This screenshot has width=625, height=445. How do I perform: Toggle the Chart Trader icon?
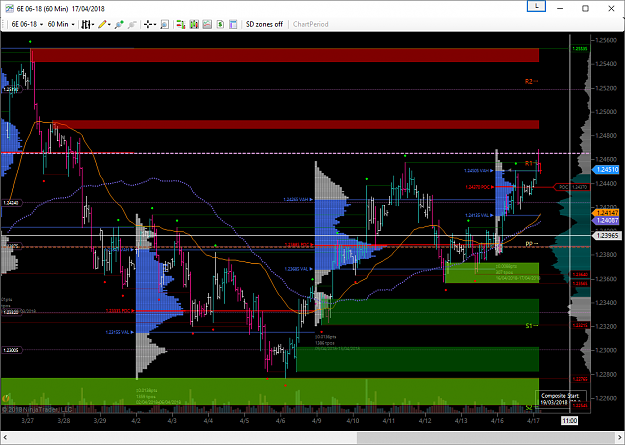tap(181, 25)
